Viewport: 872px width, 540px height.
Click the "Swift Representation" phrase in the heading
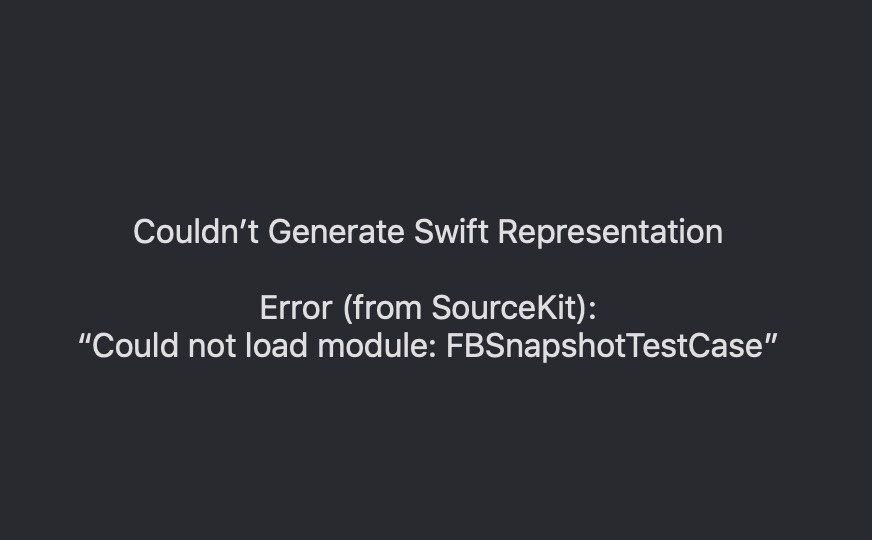568,232
